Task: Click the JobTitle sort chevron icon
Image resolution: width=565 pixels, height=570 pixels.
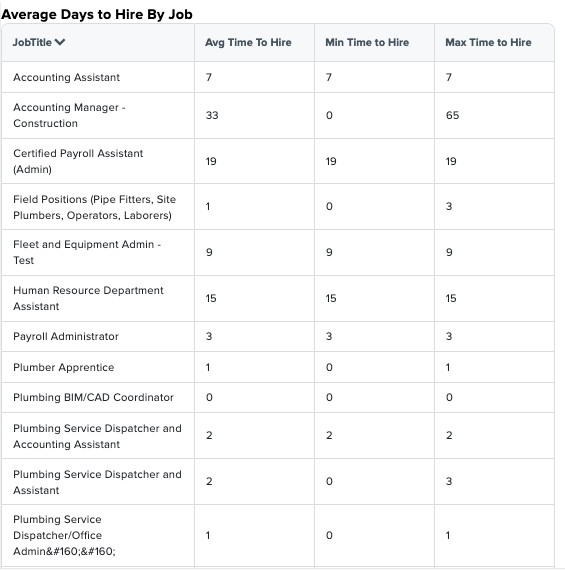Action: pos(60,42)
